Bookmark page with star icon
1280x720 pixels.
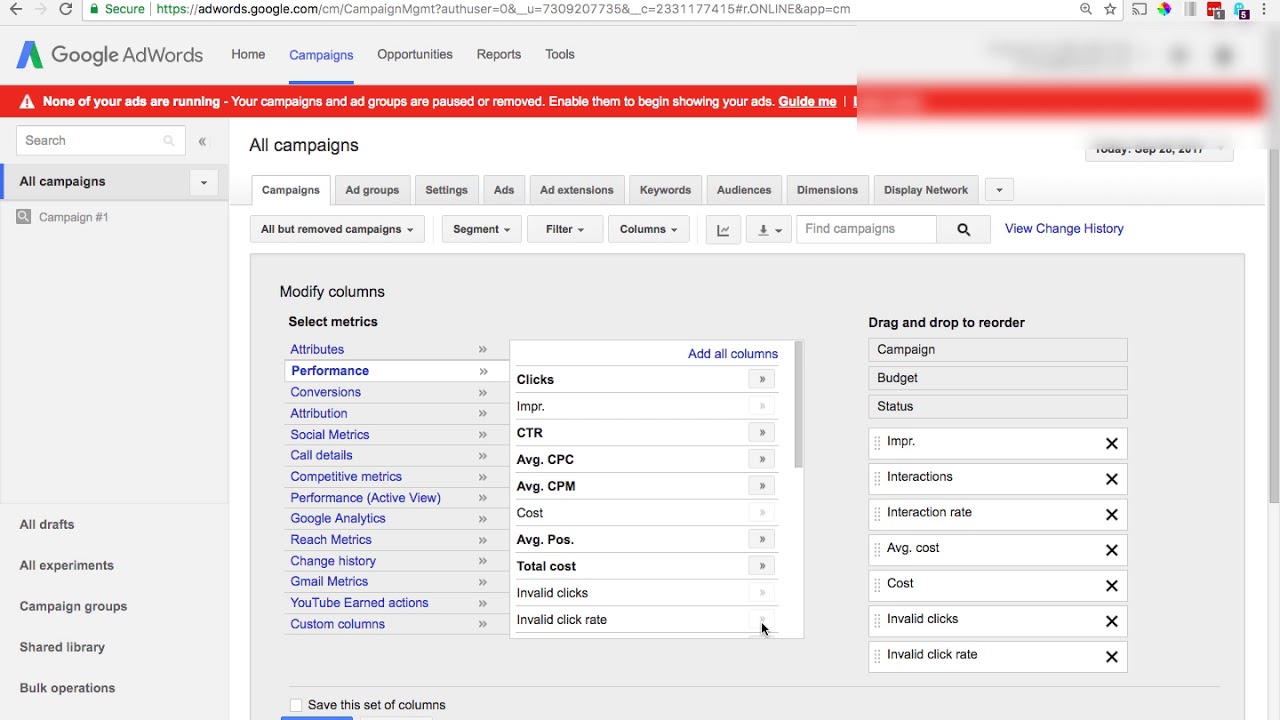(x=1110, y=9)
